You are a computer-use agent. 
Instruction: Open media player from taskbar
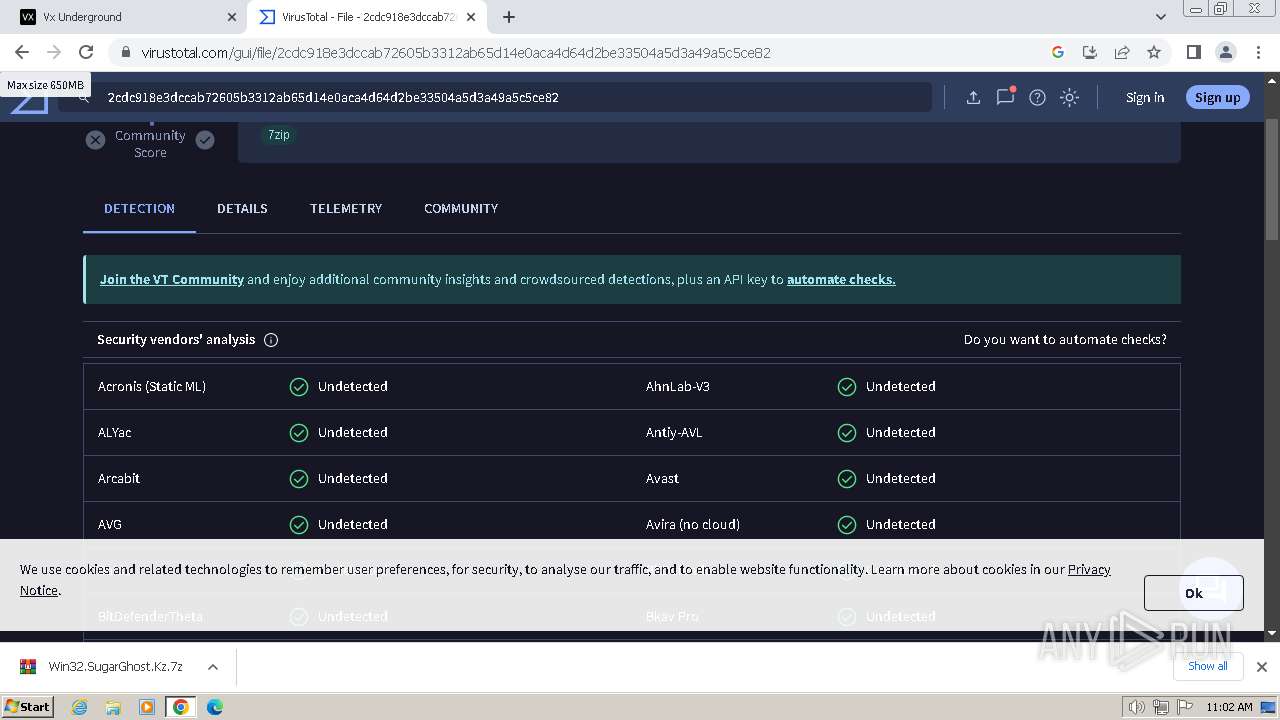(x=147, y=707)
